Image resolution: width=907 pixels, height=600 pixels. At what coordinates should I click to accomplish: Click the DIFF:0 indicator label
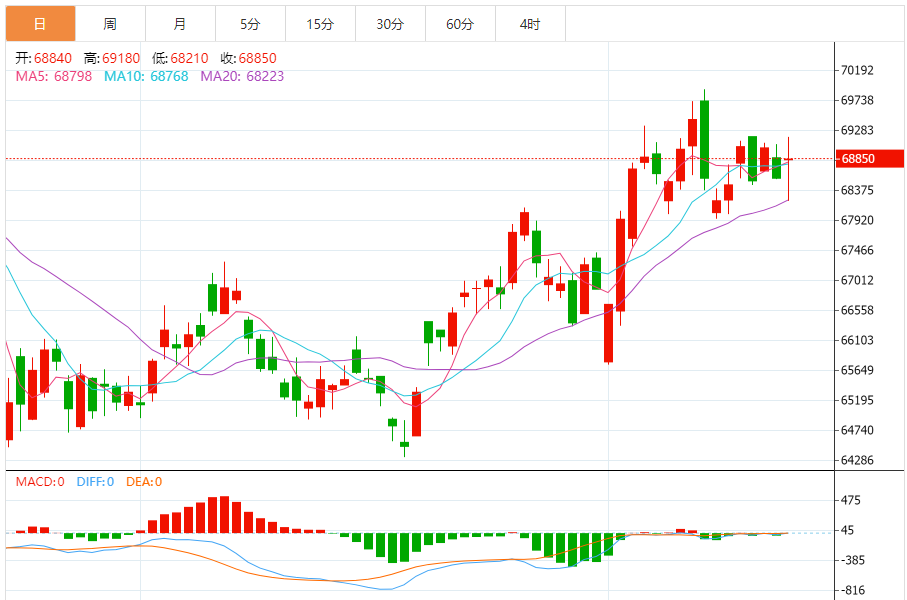(95, 482)
